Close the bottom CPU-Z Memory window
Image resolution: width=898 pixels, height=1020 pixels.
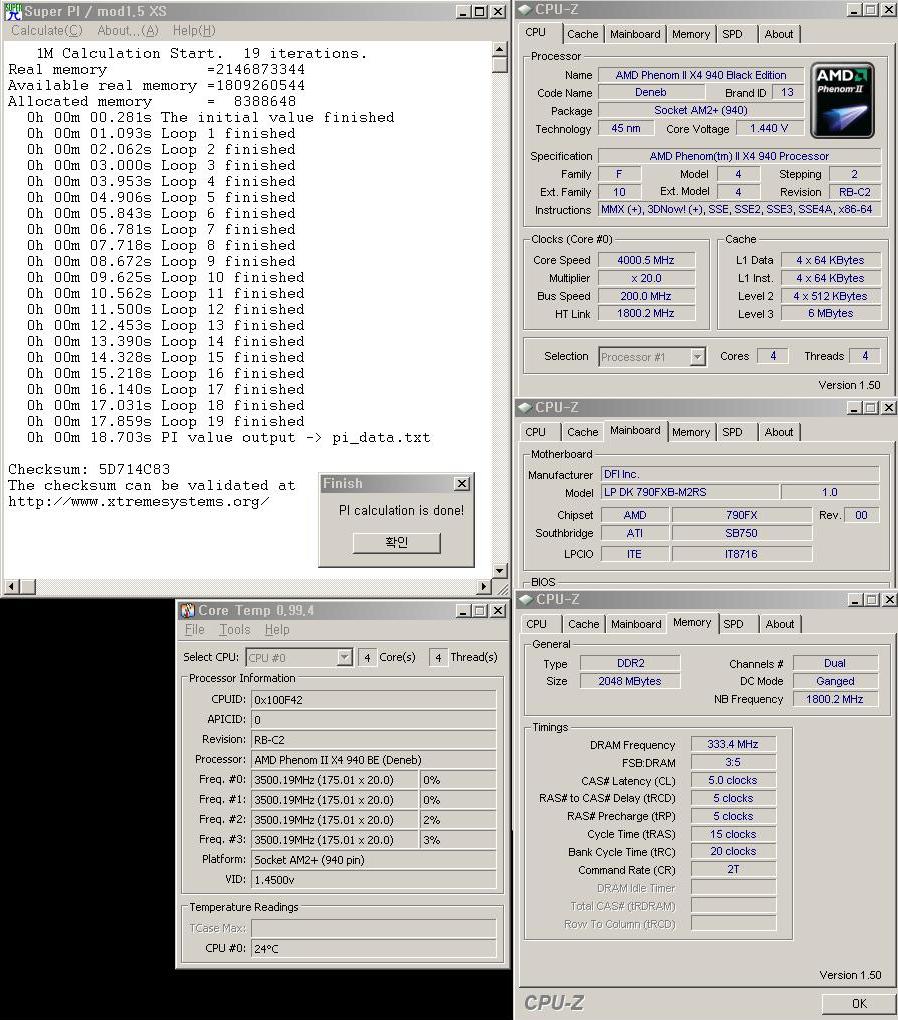pos(889,599)
